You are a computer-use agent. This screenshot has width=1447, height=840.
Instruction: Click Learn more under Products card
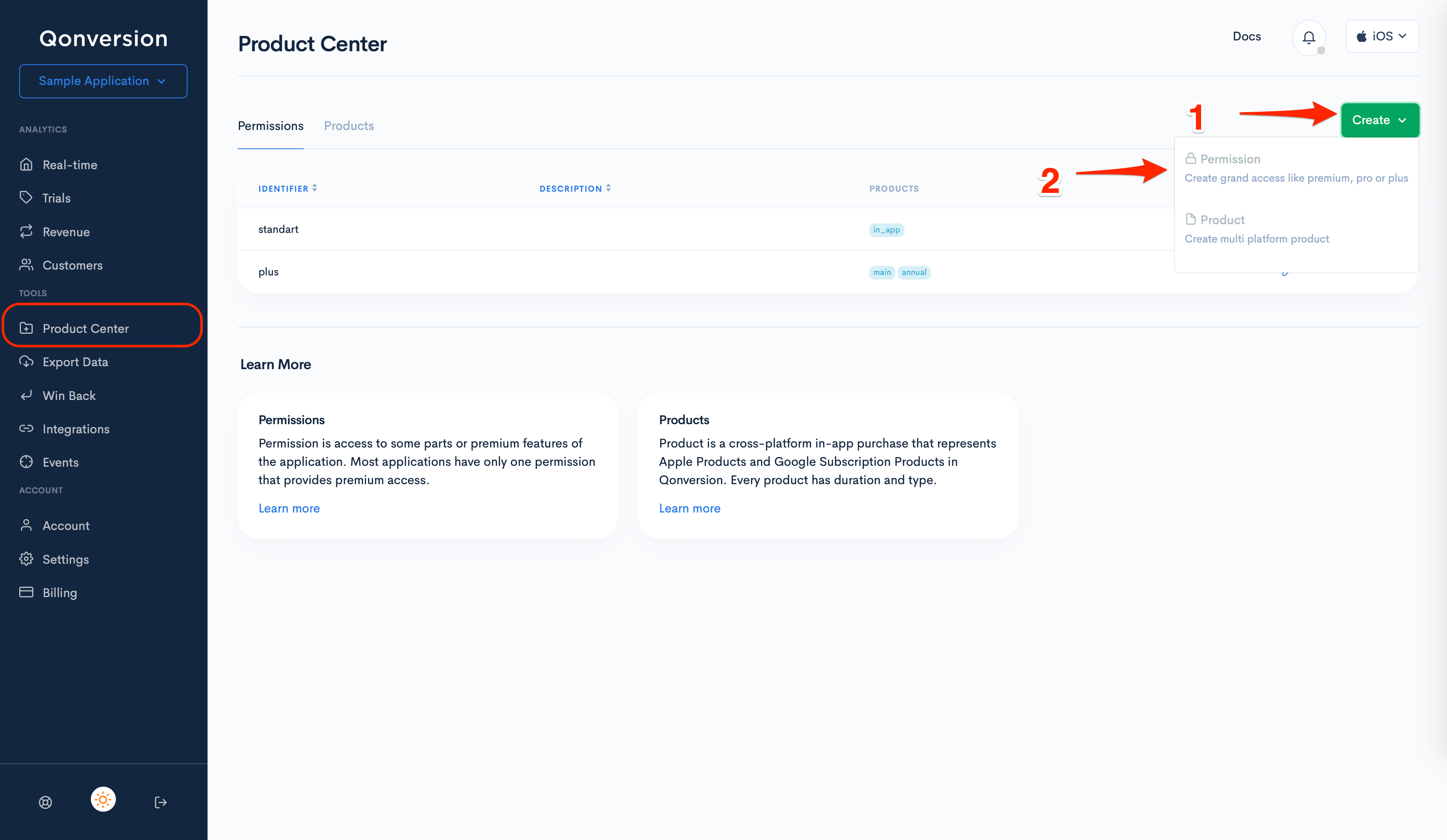point(689,508)
